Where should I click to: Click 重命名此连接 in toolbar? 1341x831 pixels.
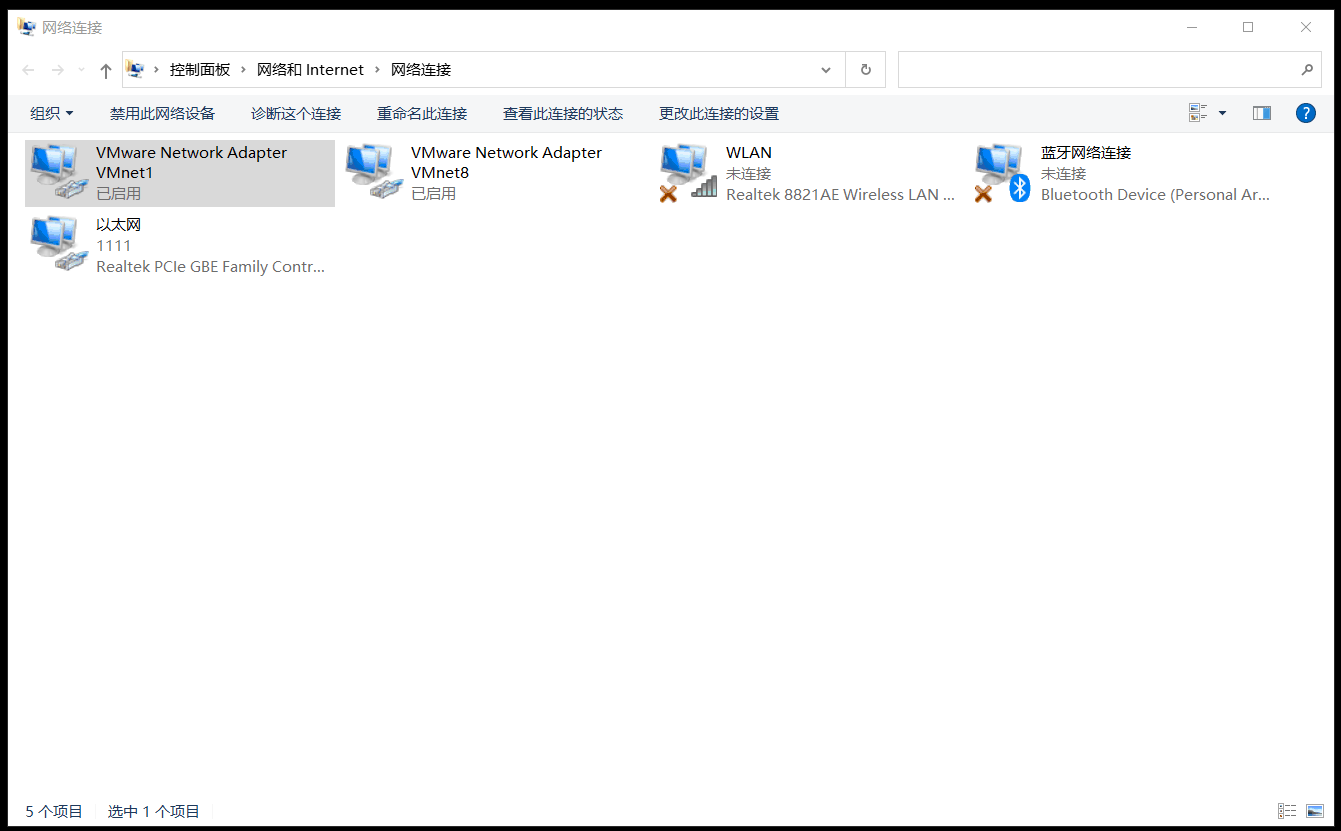tap(422, 114)
